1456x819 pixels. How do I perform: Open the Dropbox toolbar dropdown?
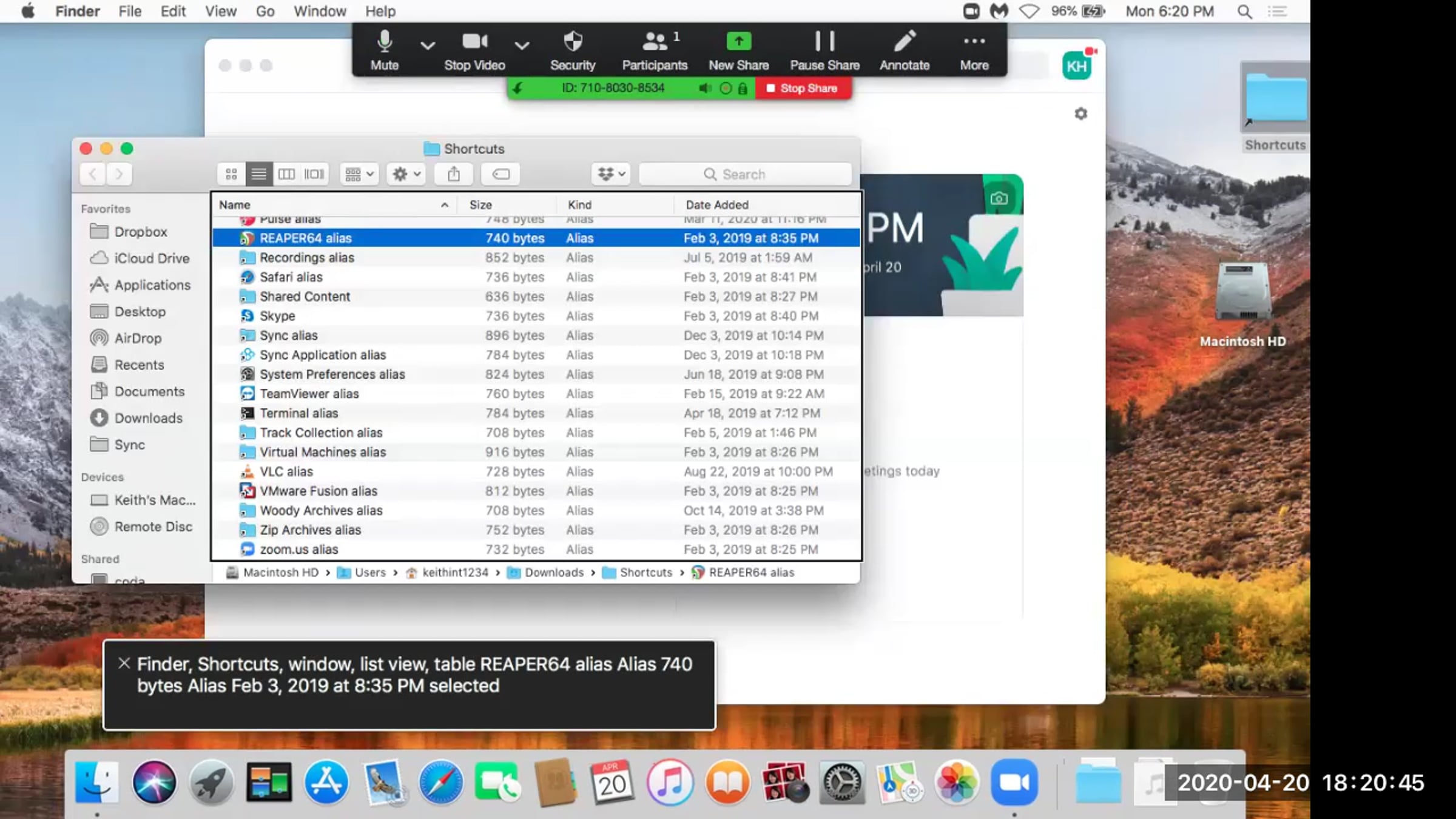tap(611, 175)
